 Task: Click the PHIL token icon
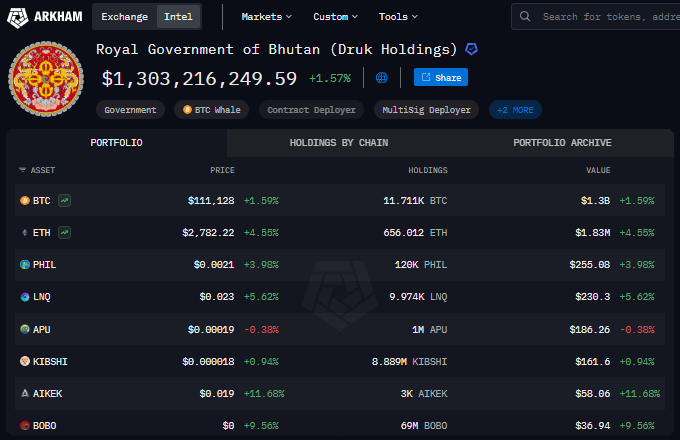click(x=25, y=264)
